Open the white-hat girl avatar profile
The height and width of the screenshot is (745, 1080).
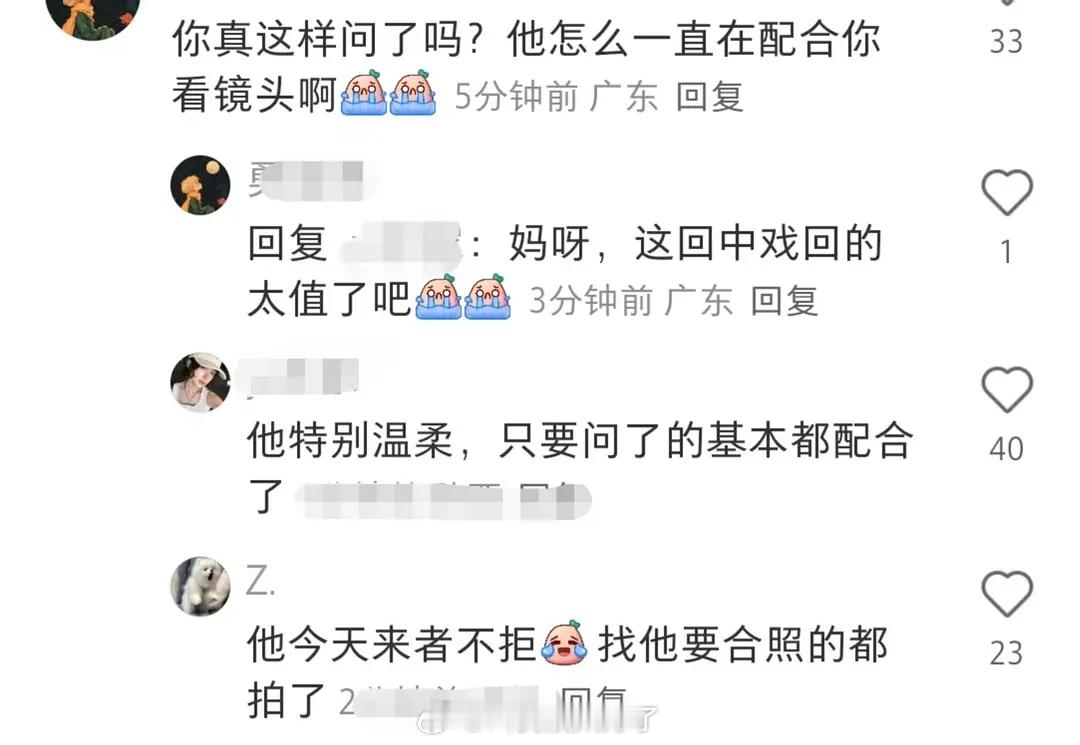click(x=200, y=383)
